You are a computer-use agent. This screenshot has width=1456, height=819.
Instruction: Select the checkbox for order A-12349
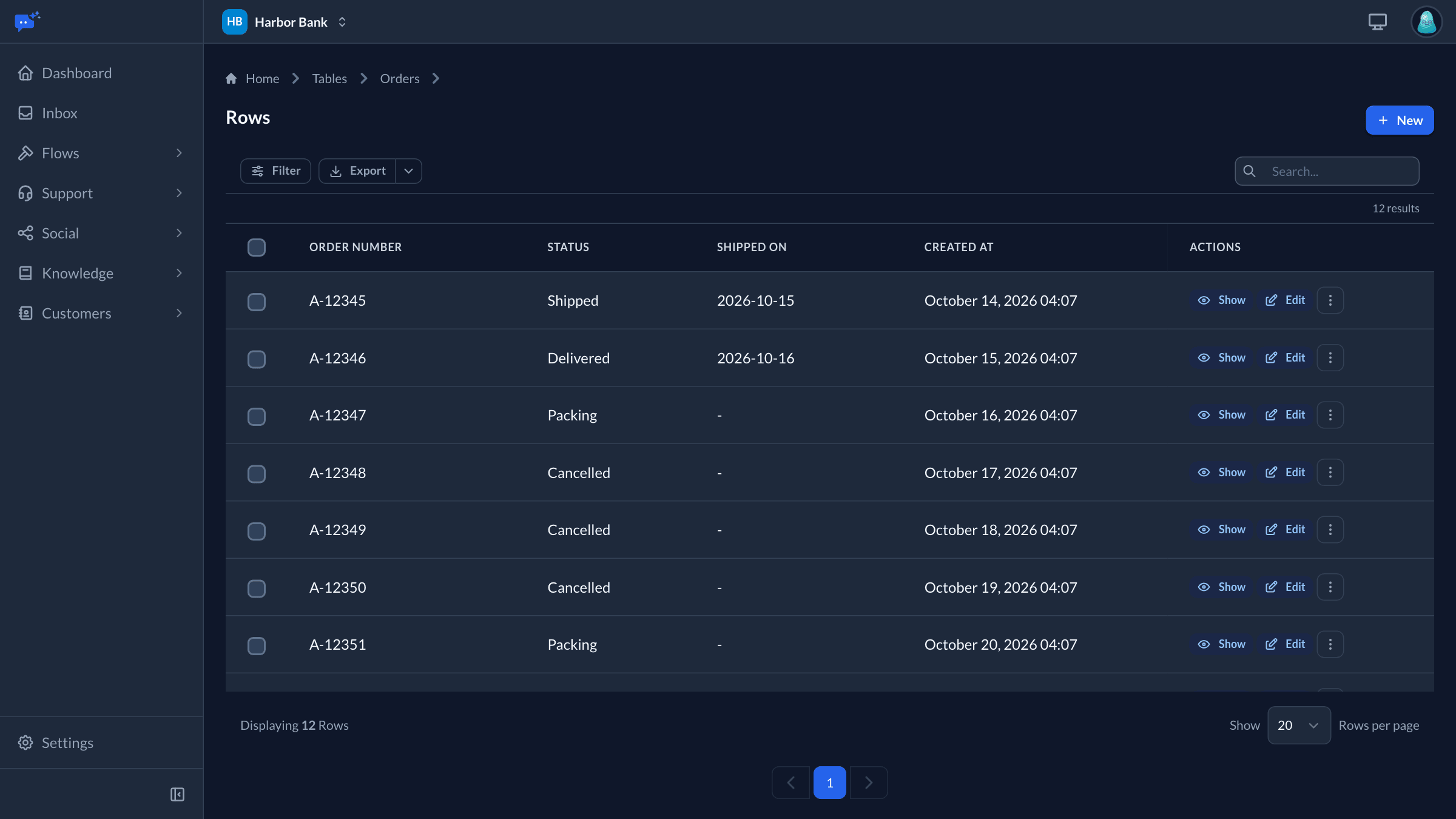coord(257,531)
